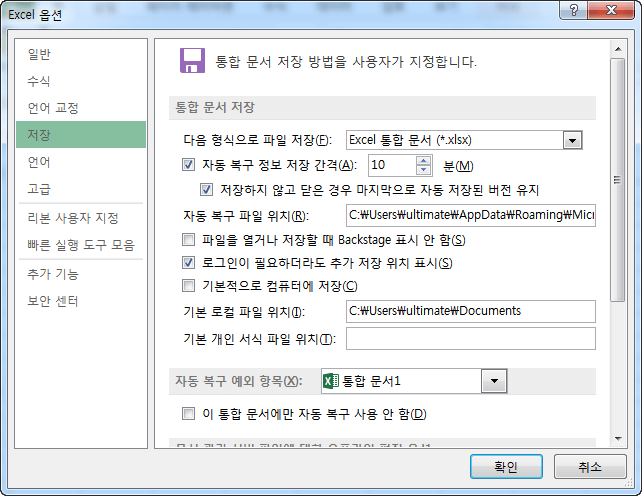Toggle 저장하지 않고 닫은 경우 버전 유지 checkbox

206,189
